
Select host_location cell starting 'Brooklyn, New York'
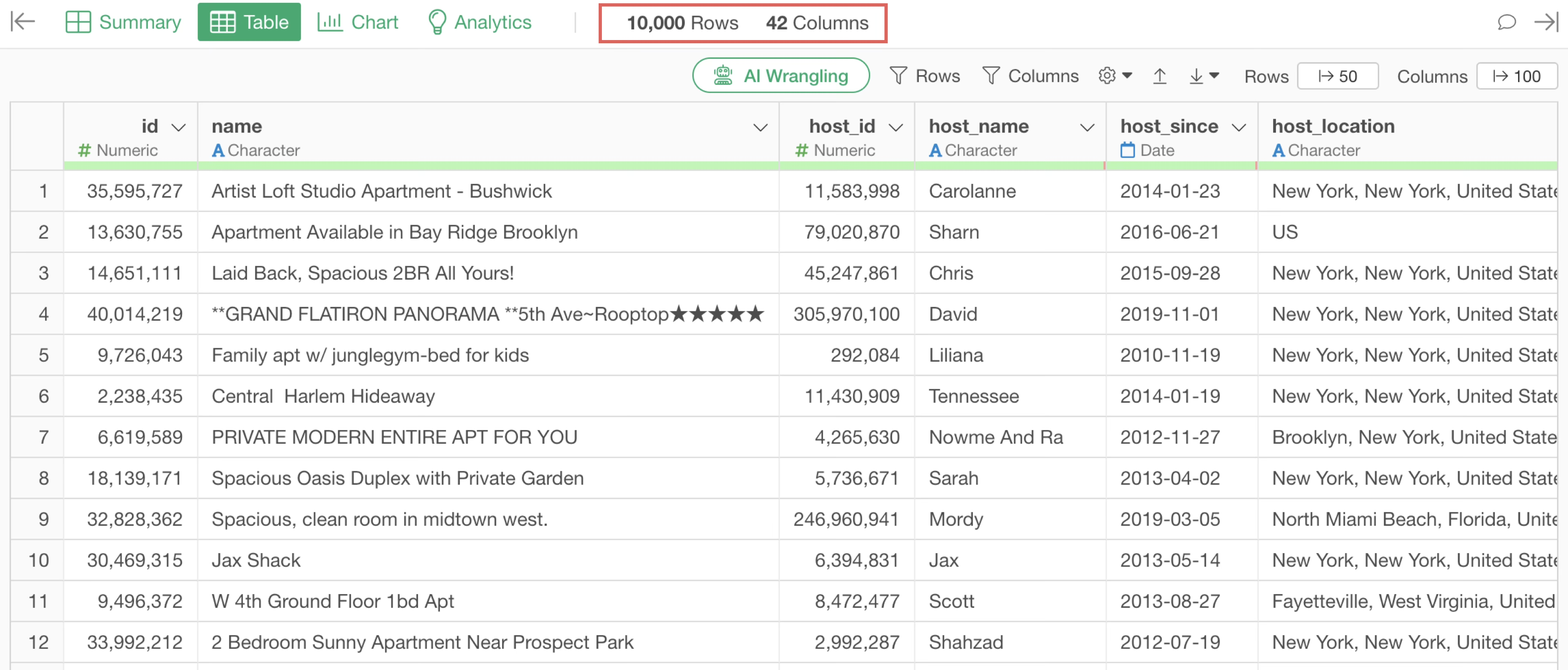pyautogui.click(x=1407, y=437)
